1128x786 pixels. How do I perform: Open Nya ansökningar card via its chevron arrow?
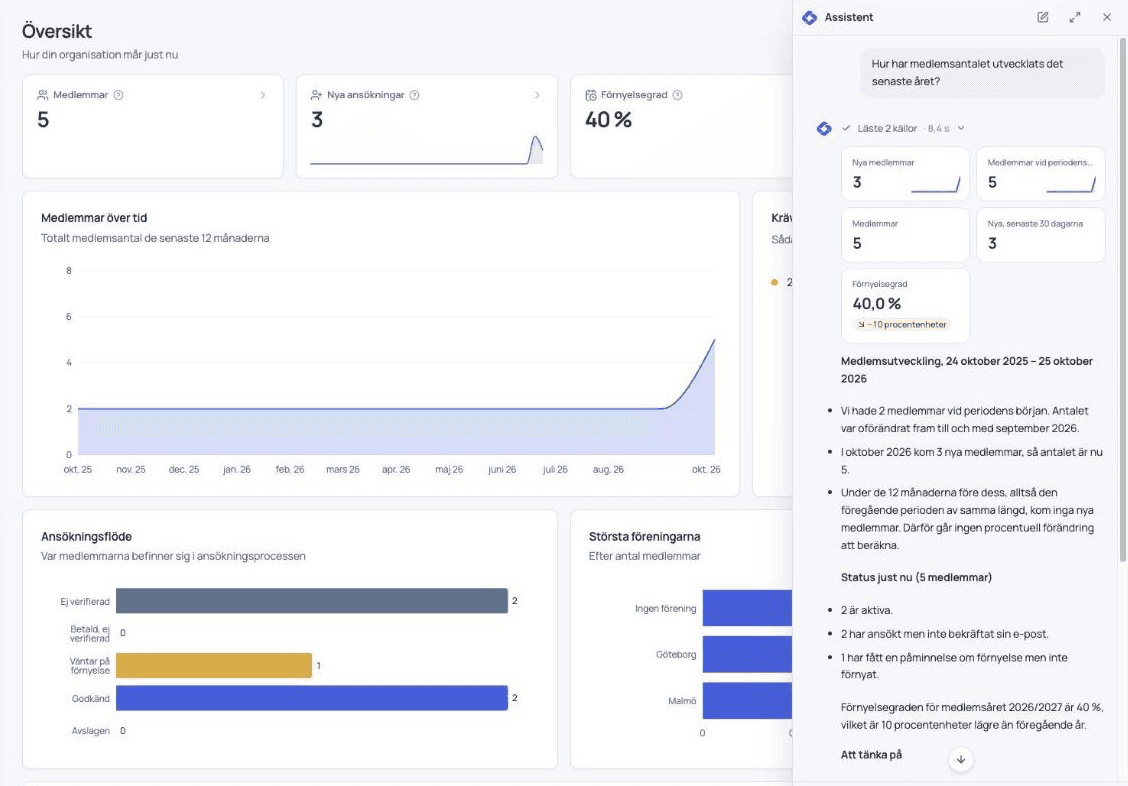(x=537, y=95)
